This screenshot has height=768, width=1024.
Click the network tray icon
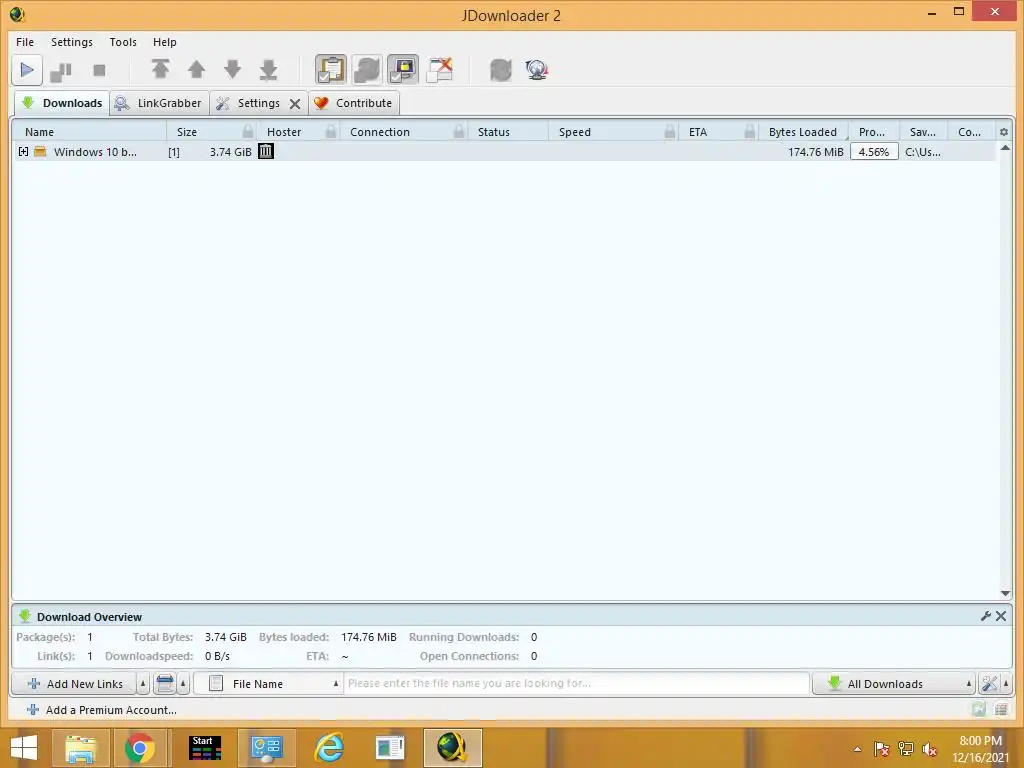click(x=906, y=749)
